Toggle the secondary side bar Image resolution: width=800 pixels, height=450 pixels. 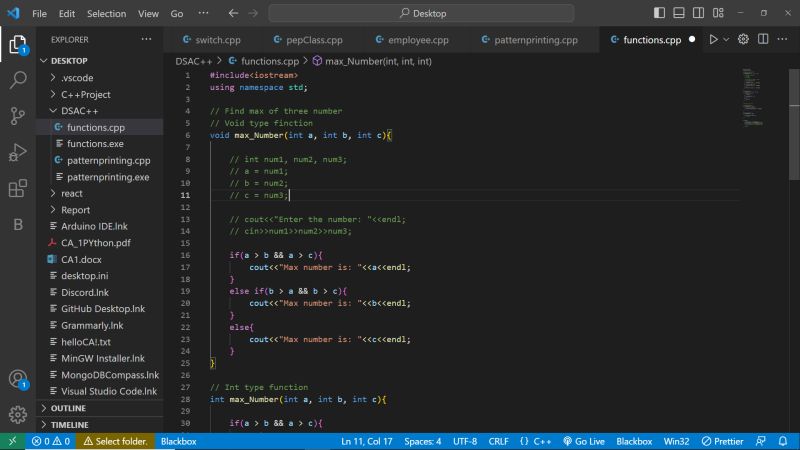(x=698, y=13)
